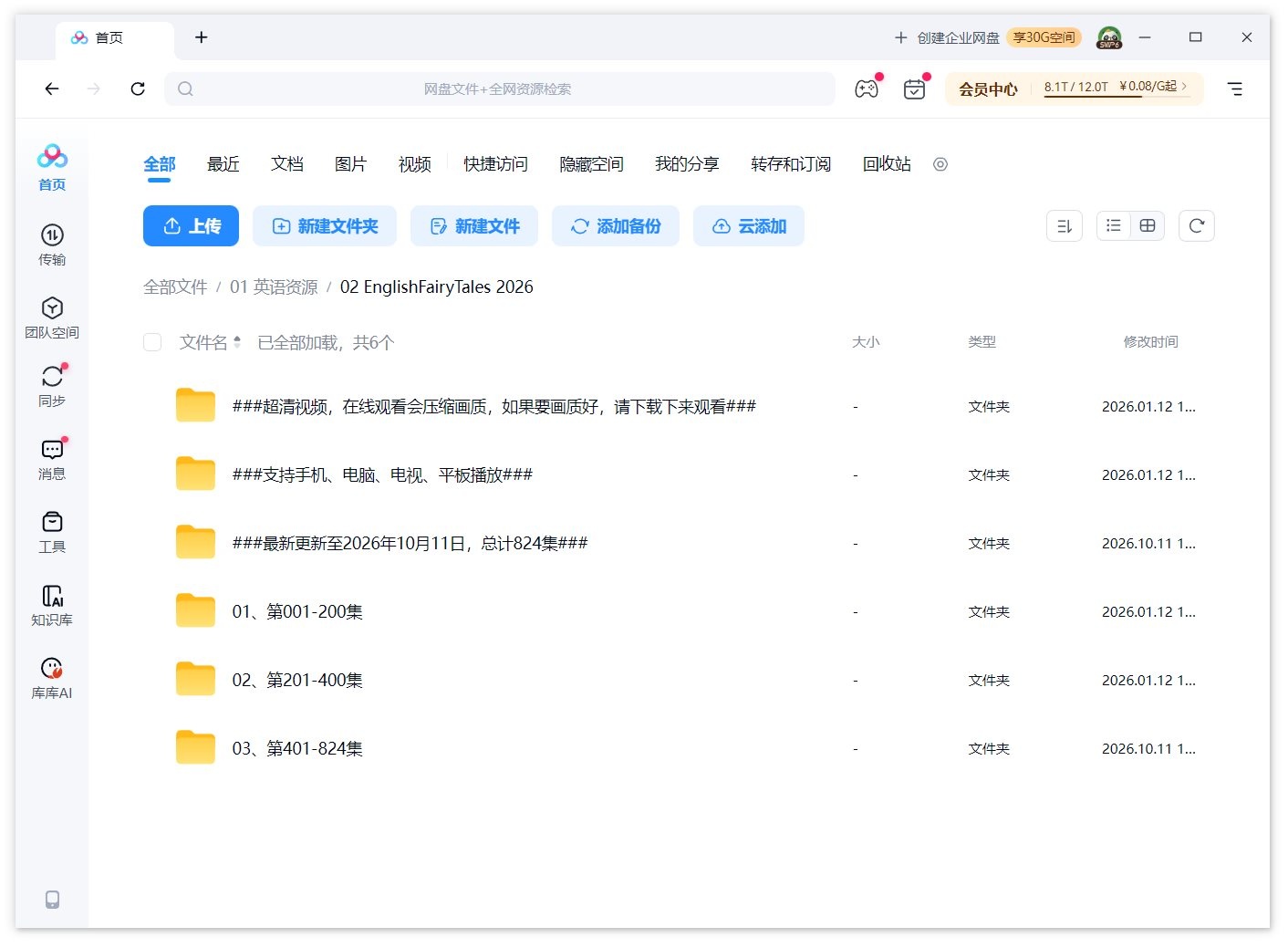
Task: Open the 传输 transfer panel
Action: coord(52,245)
